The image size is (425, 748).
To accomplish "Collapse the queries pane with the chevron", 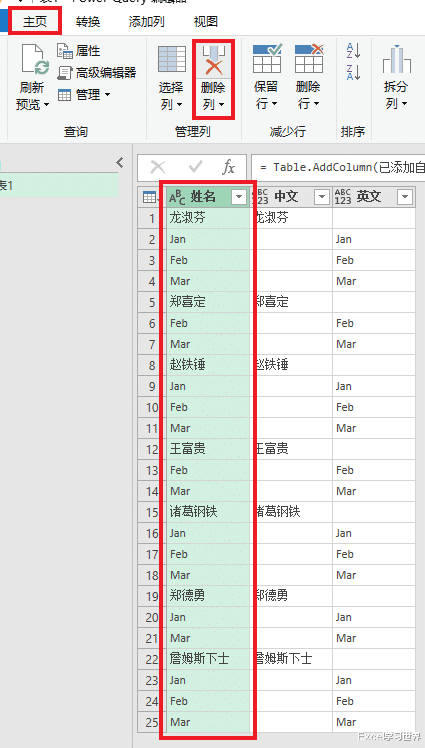I will tap(120, 163).
